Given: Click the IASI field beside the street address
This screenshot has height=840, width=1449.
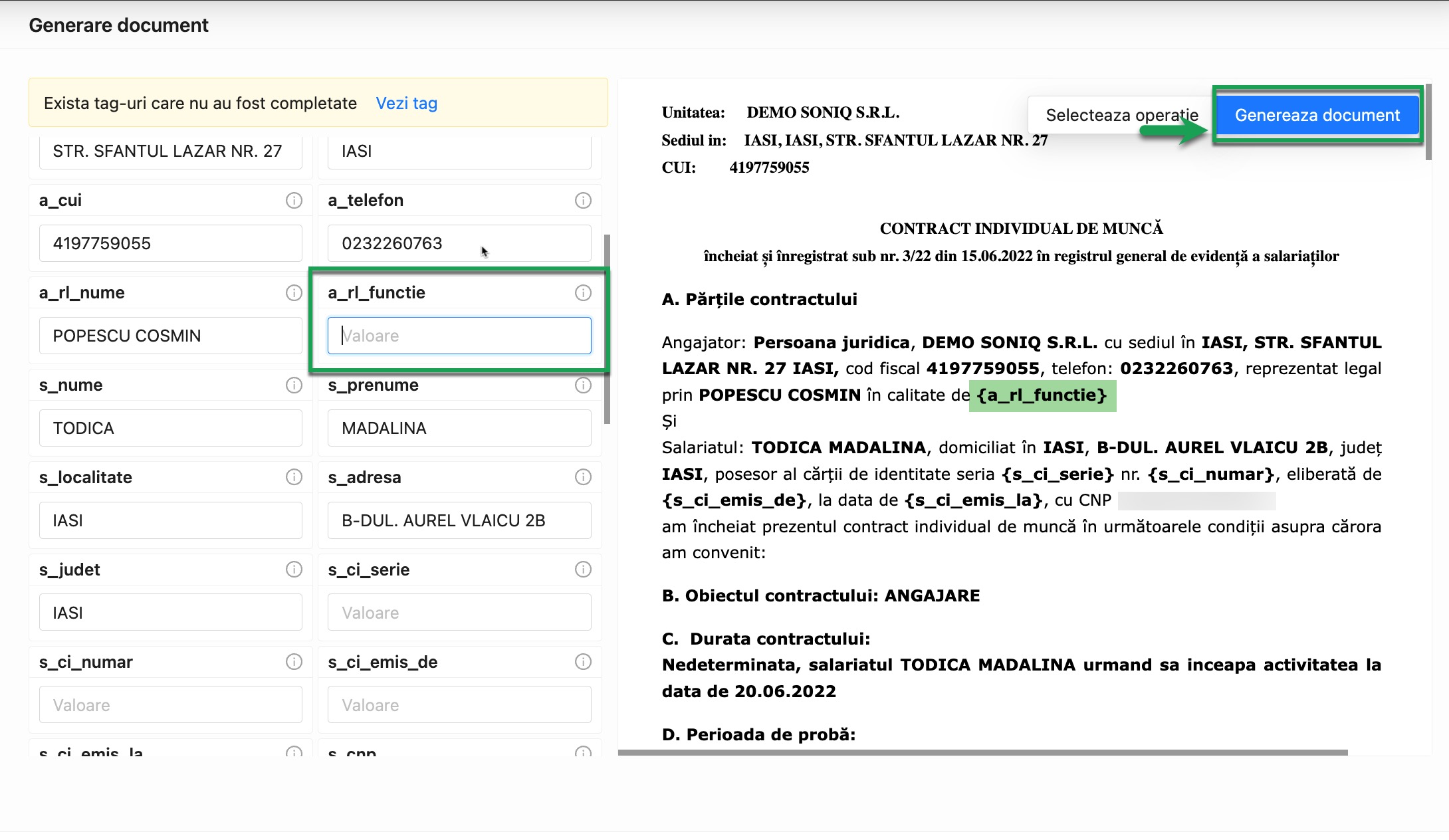Looking at the screenshot, I should pos(459,152).
